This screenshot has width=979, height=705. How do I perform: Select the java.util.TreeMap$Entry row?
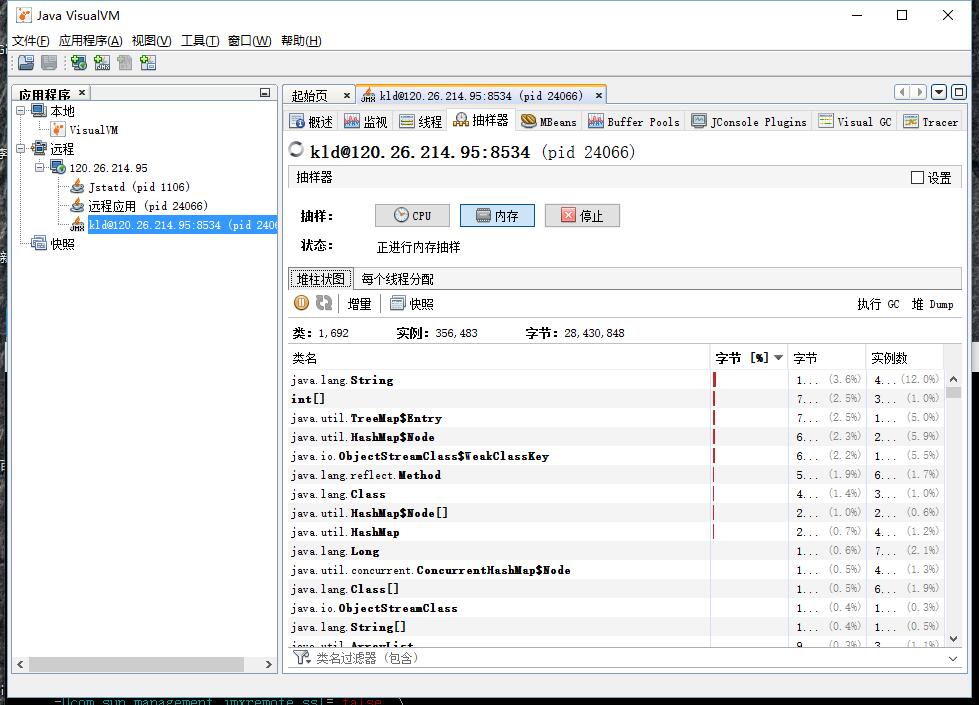point(616,418)
